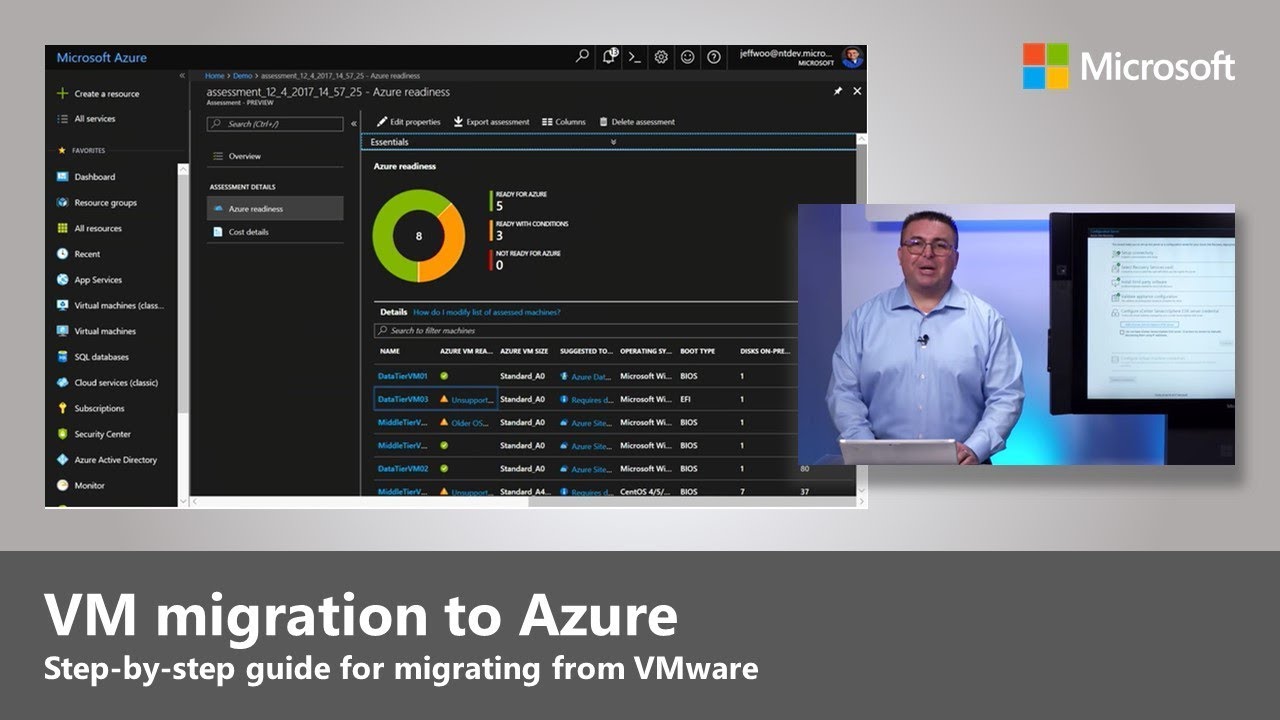The height and width of the screenshot is (720, 1280).
Task: Click the Azure Active Directory icon
Action: tap(63, 460)
